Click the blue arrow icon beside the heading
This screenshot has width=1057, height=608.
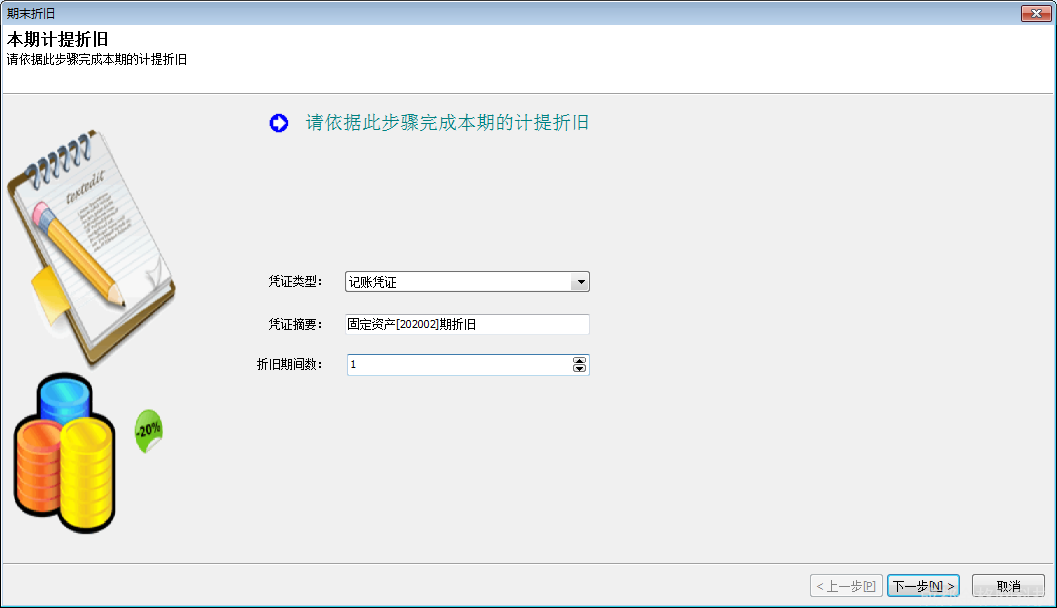278,123
